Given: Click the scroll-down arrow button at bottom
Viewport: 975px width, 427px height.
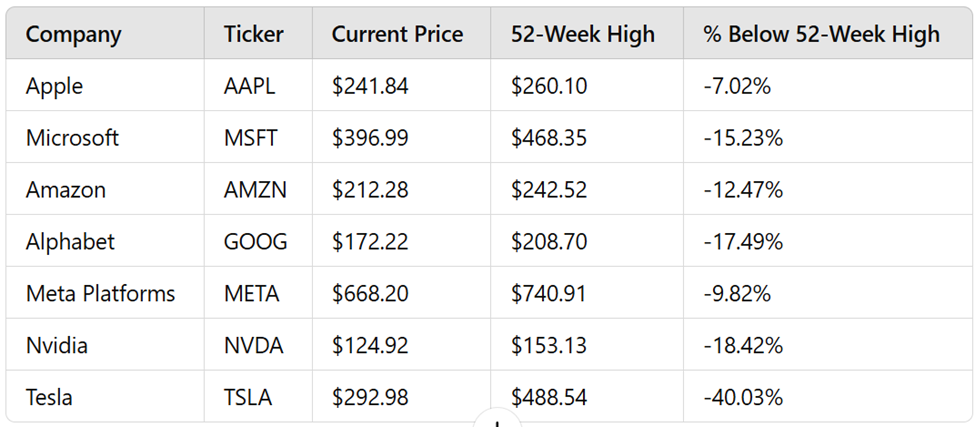Looking at the screenshot, I should [497, 420].
